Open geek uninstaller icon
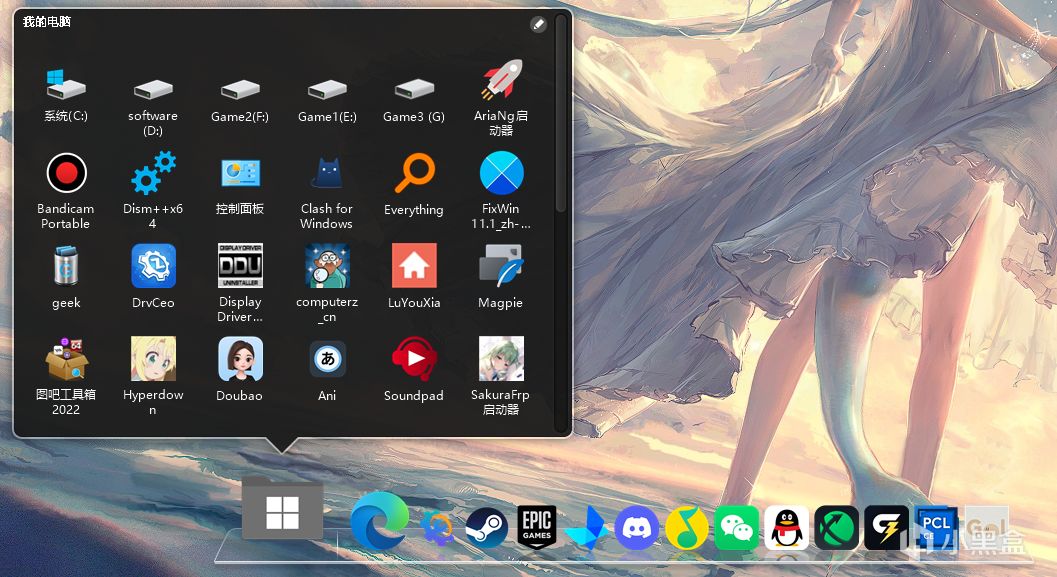1057x577 pixels. [x=66, y=266]
